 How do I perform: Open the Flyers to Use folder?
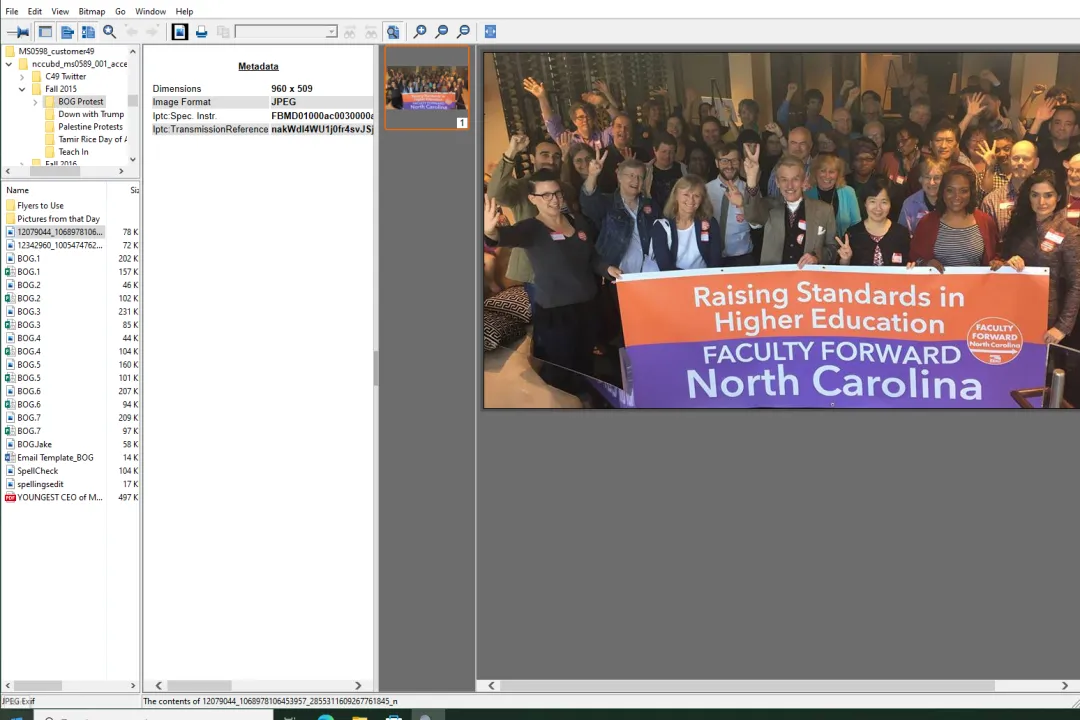(40, 205)
